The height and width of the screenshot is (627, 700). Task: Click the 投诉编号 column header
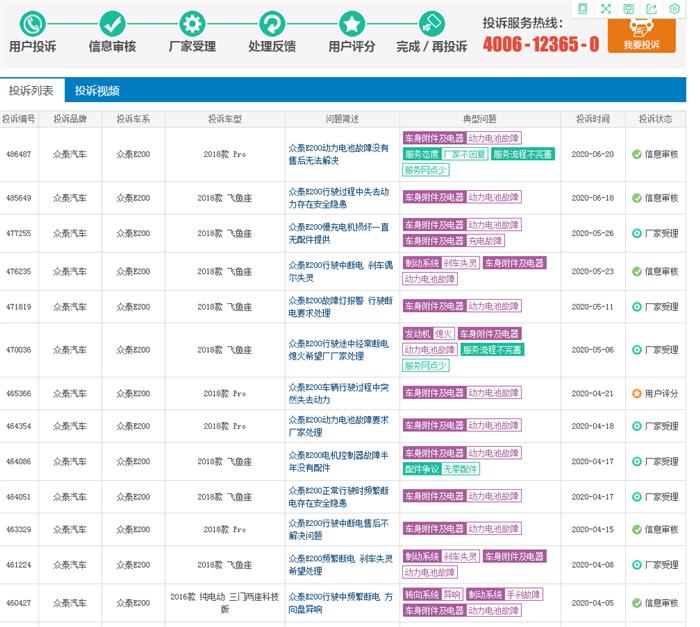[19, 119]
